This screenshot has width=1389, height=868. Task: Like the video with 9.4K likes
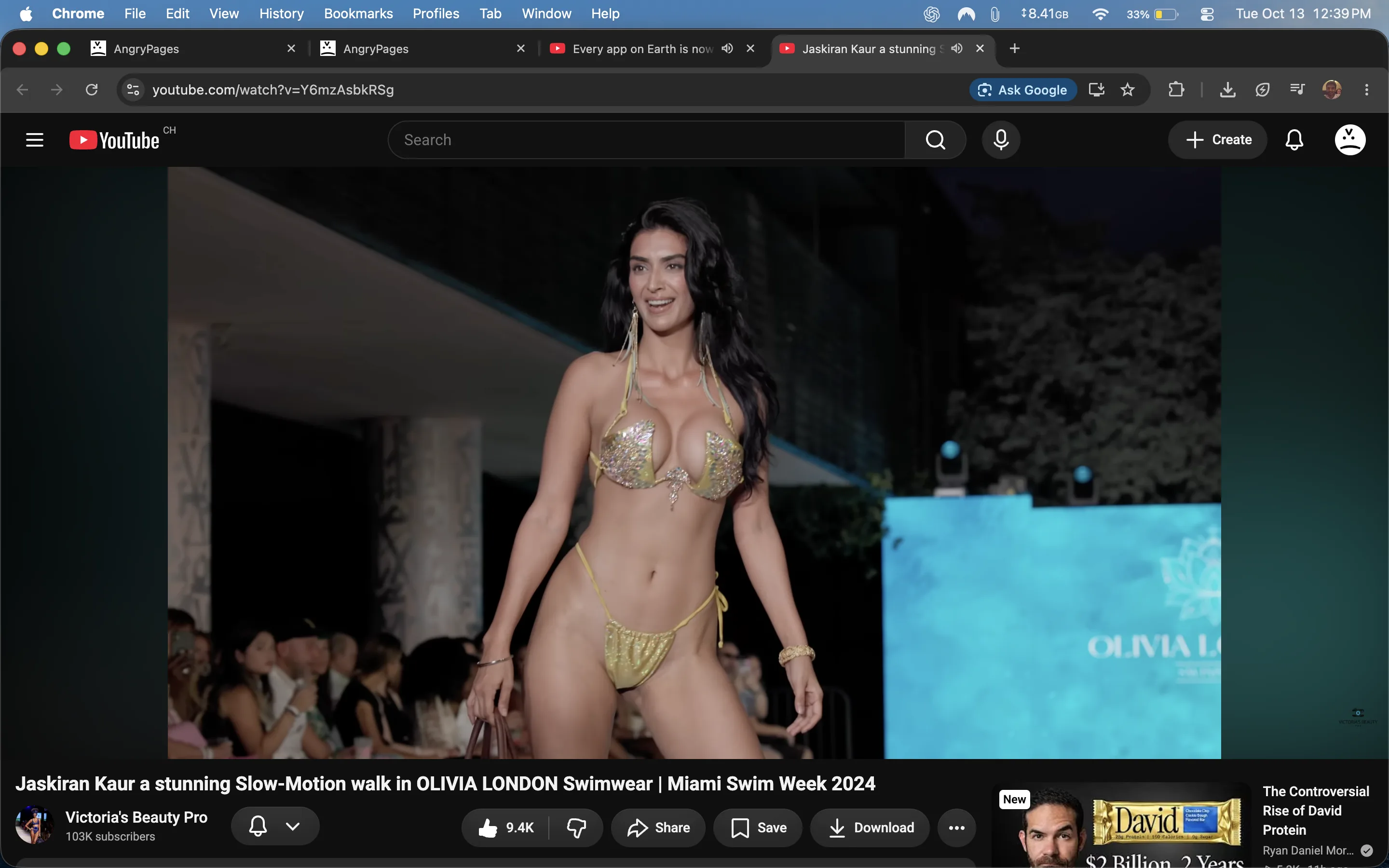505,827
